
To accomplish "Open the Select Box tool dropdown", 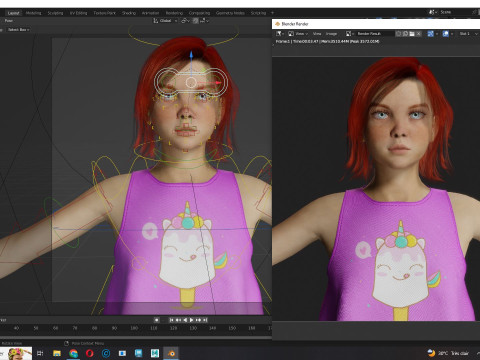I will pos(18,30).
